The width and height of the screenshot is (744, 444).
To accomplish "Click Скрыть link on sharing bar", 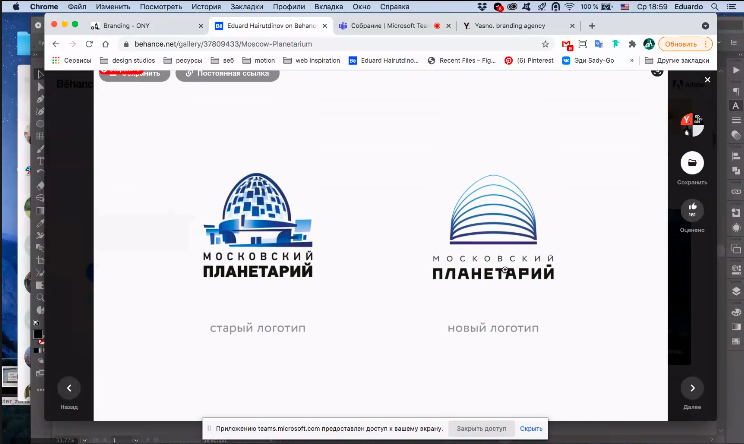I will point(530,428).
